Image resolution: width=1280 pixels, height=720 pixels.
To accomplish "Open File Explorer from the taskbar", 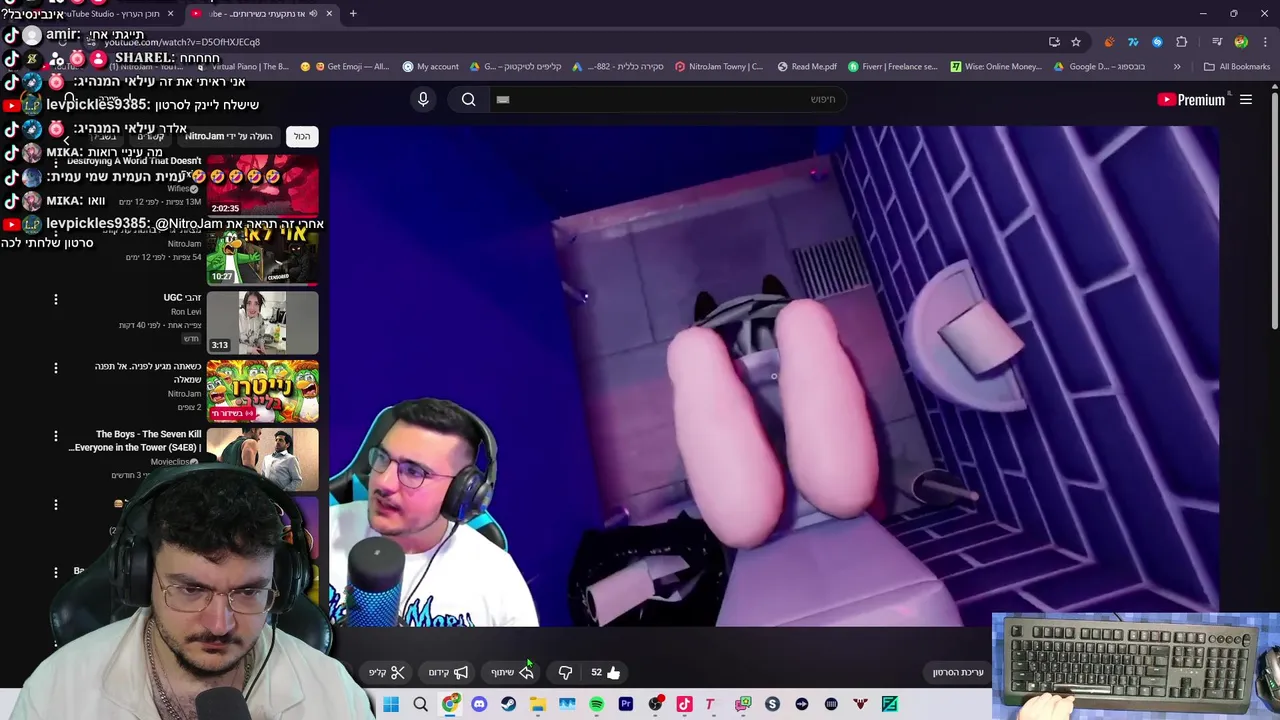I will click(538, 704).
